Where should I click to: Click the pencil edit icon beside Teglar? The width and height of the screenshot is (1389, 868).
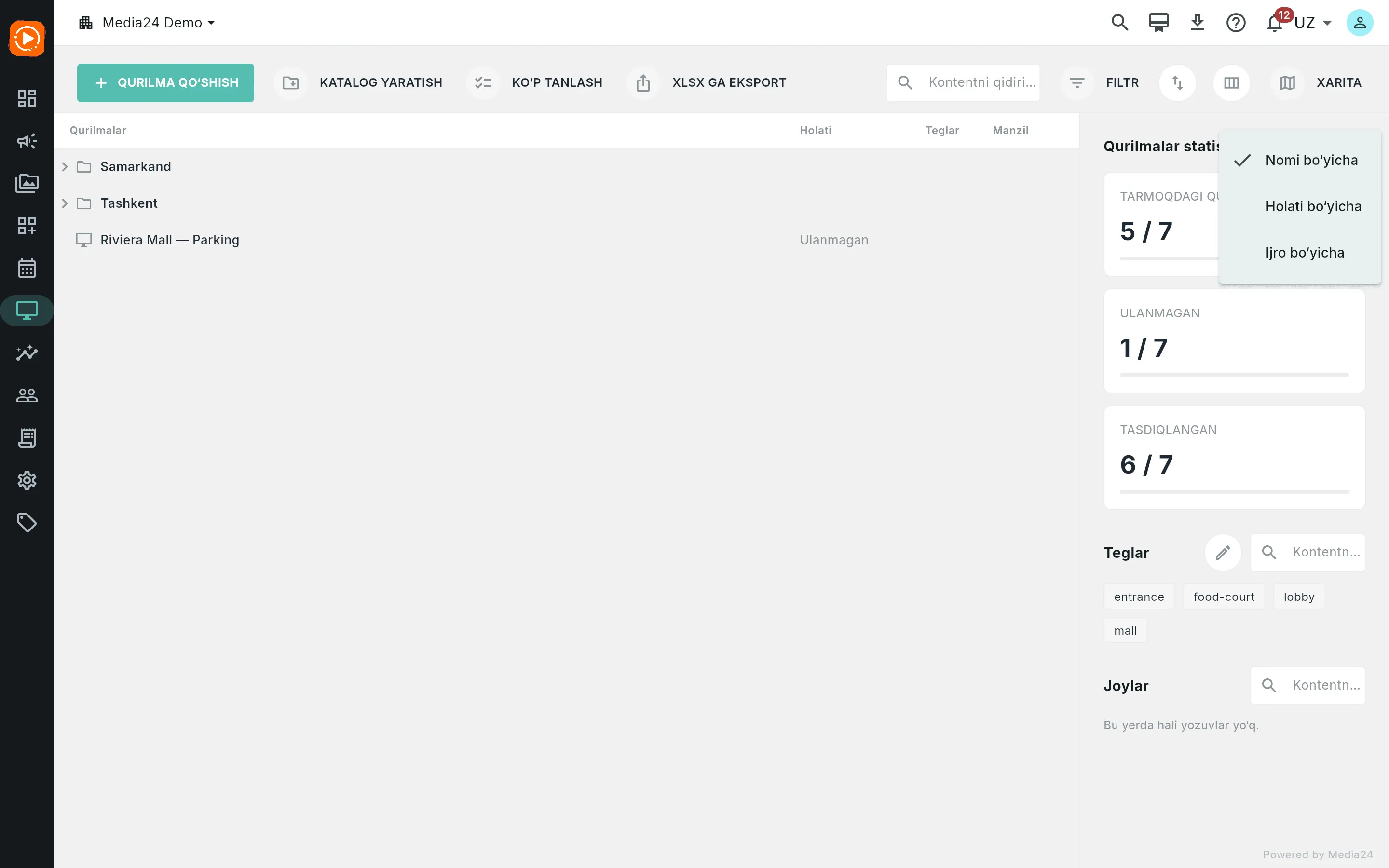tap(1223, 553)
